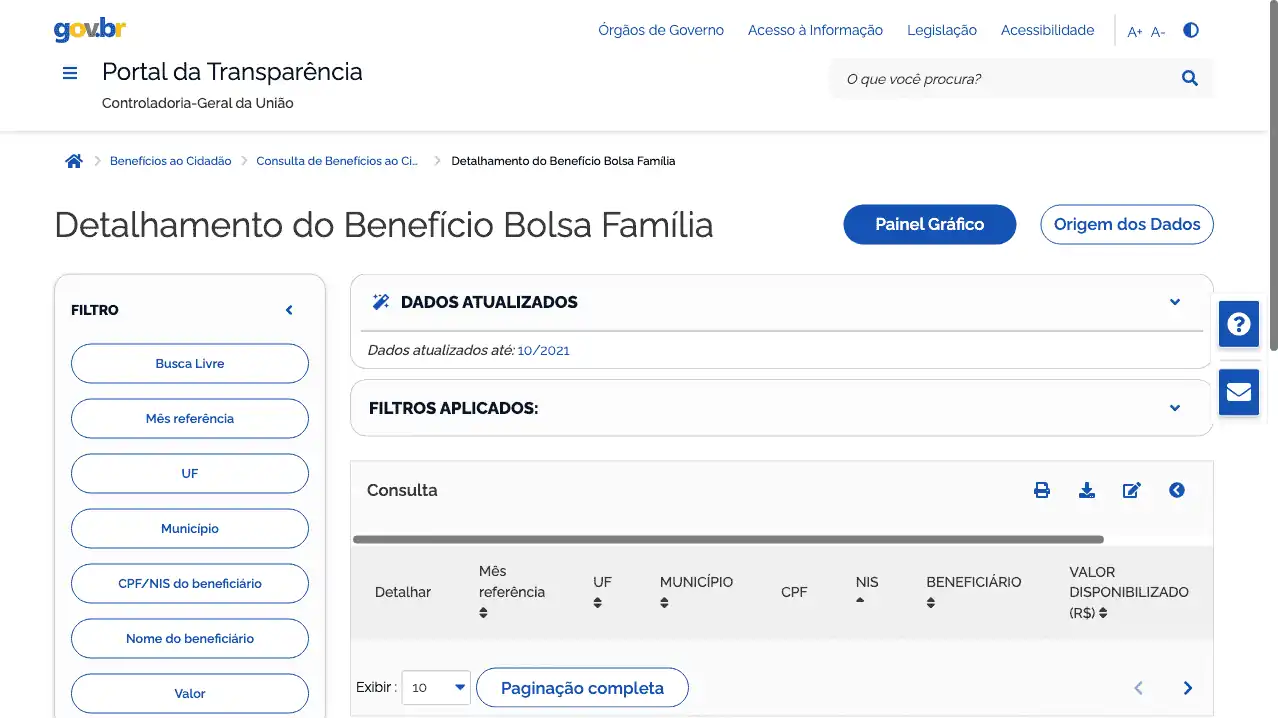Toggle high contrast mode
Image resolution: width=1278 pixels, height=718 pixels.
1190,30
